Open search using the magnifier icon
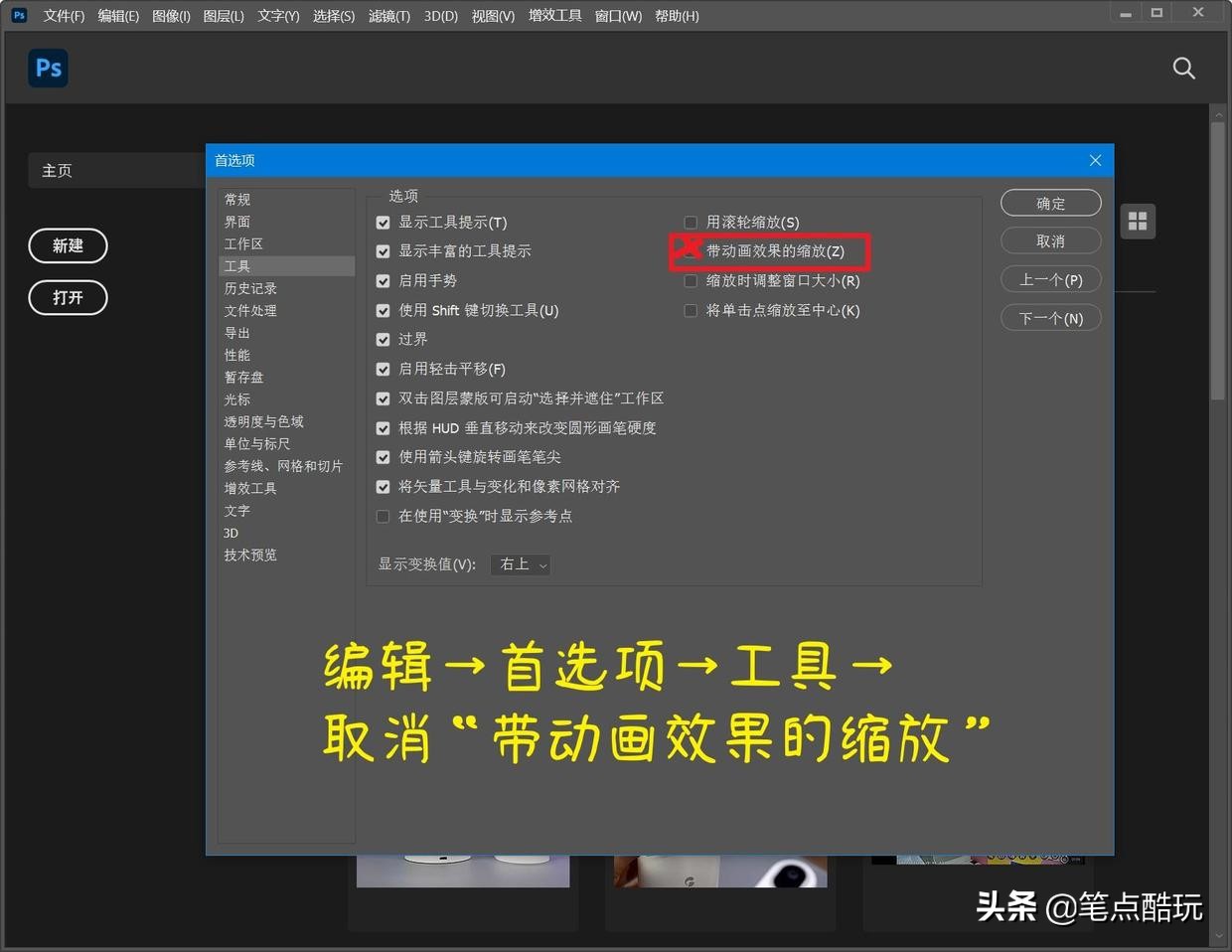The image size is (1232, 952). click(1183, 68)
